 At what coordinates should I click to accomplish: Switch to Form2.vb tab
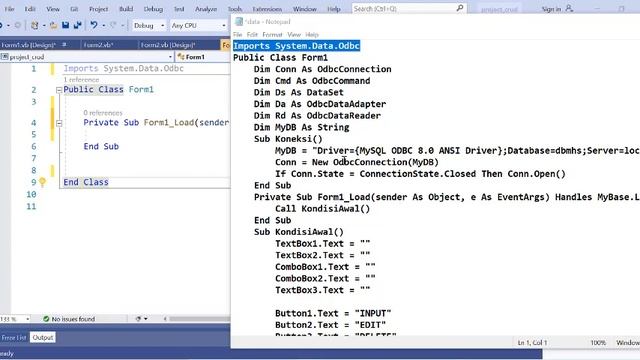tap(98, 45)
